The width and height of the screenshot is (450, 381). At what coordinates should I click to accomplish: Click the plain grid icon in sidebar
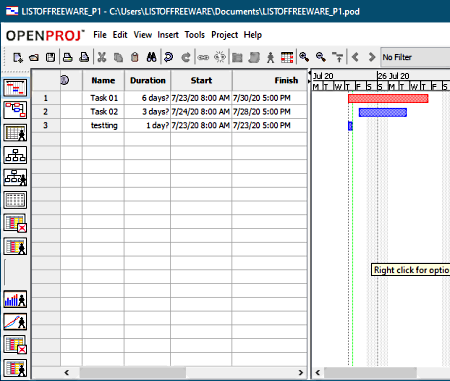[x=15, y=200]
